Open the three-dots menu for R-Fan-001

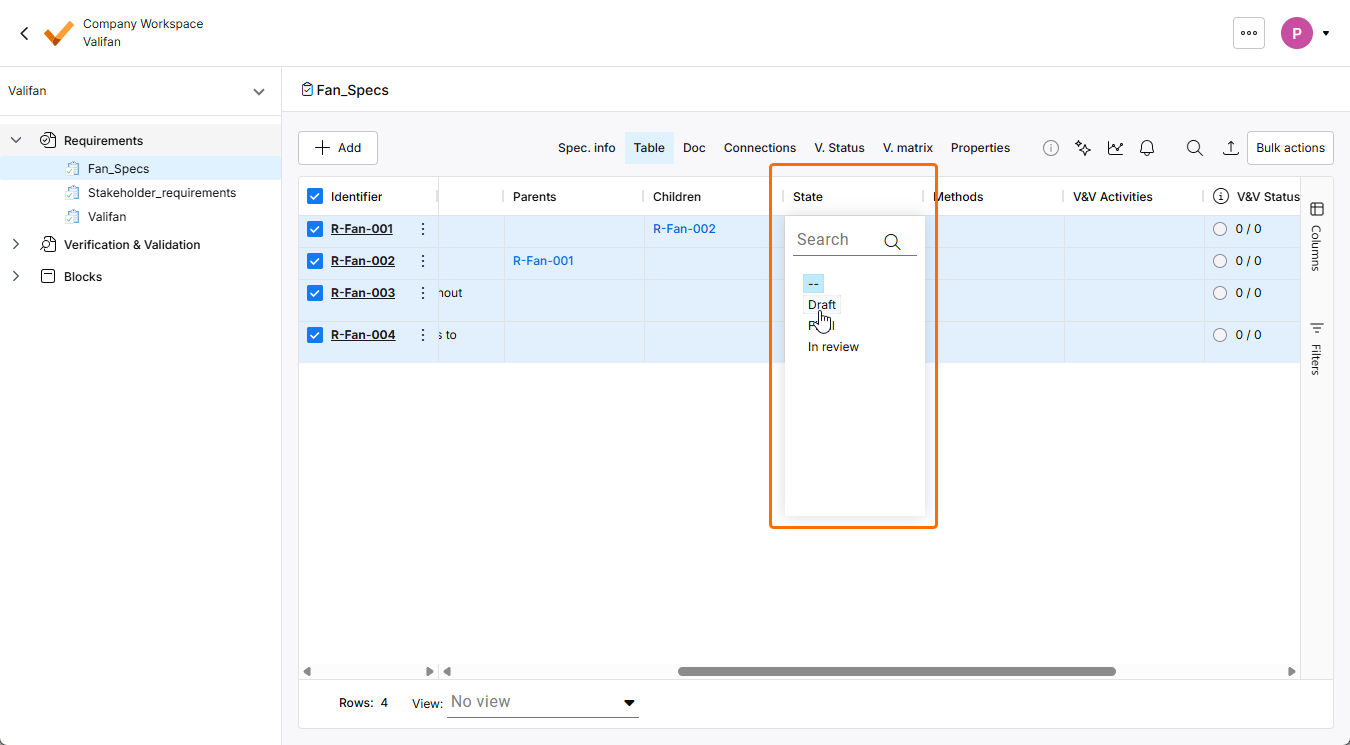[x=423, y=229]
